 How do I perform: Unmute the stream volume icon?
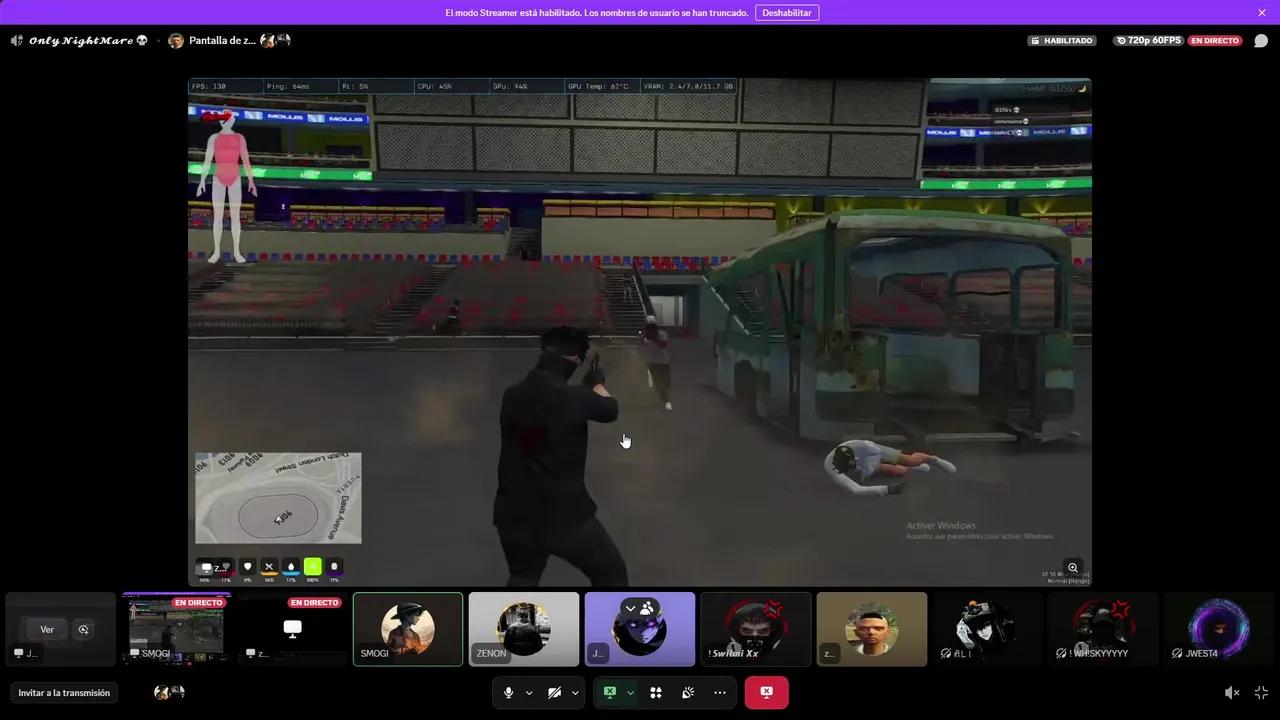(1232, 693)
